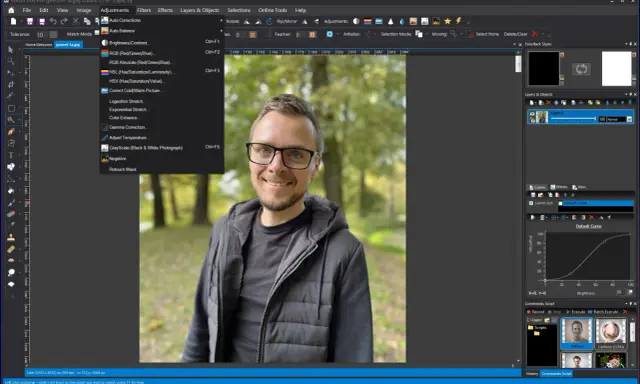Viewport: 640px width, 384px height.
Task: Select the Eraser tool in the toolbox
Action: tap(11, 214)
